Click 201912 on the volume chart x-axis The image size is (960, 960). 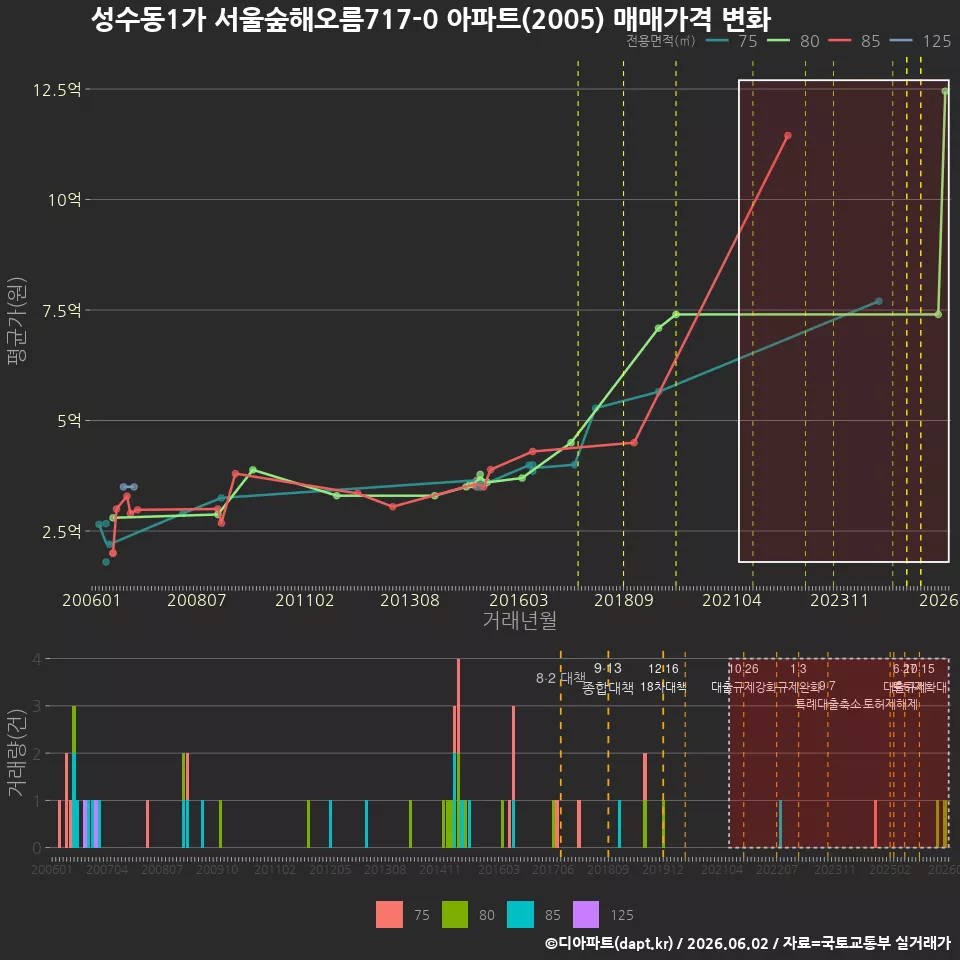pos(663,869)
